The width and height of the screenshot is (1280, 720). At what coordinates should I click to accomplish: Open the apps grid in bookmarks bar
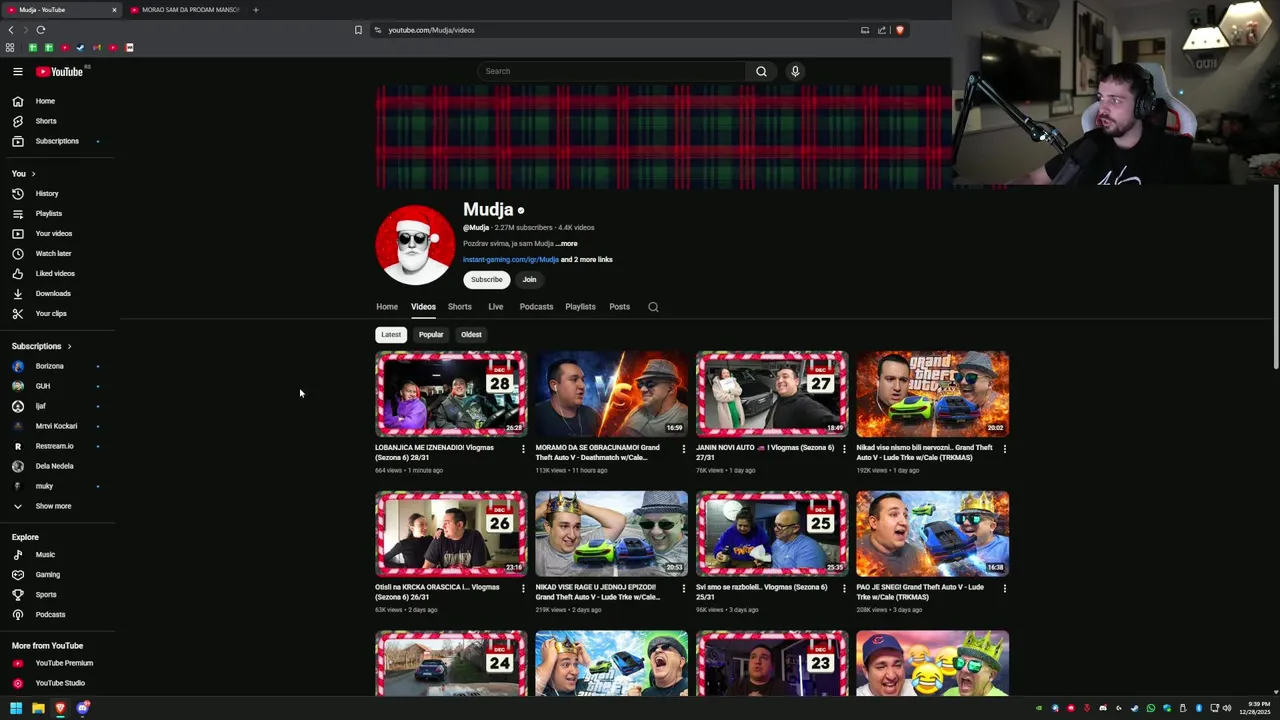[10, 47]
